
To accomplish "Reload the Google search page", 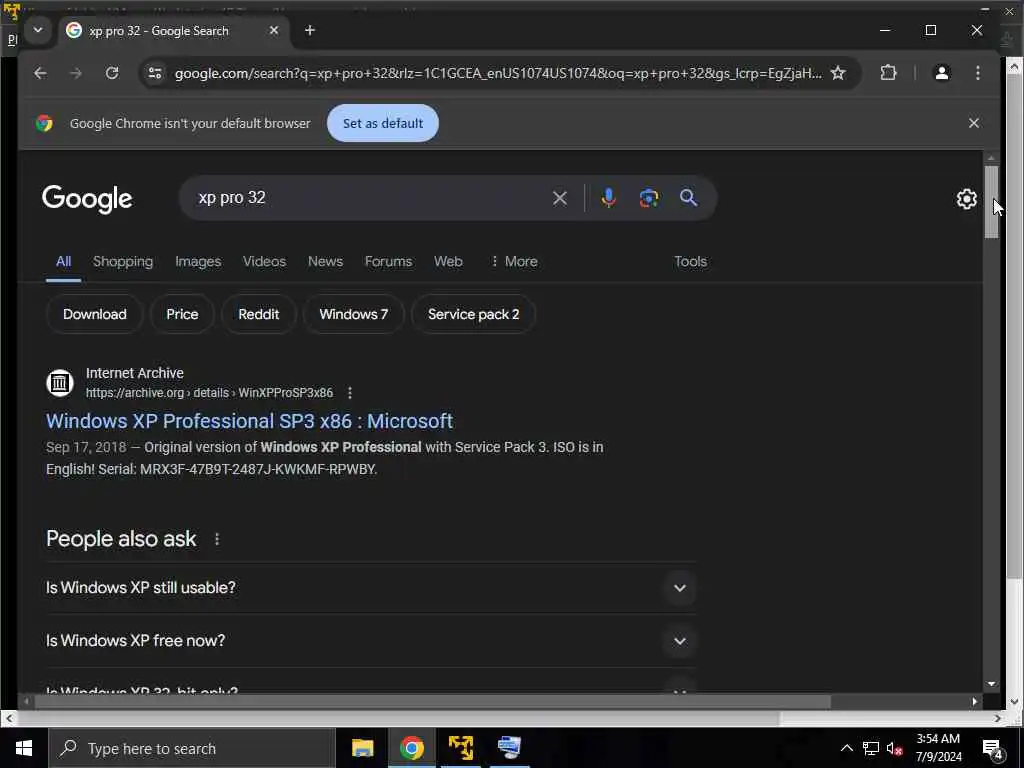I will pyautogui.click(x=112, y=73).
